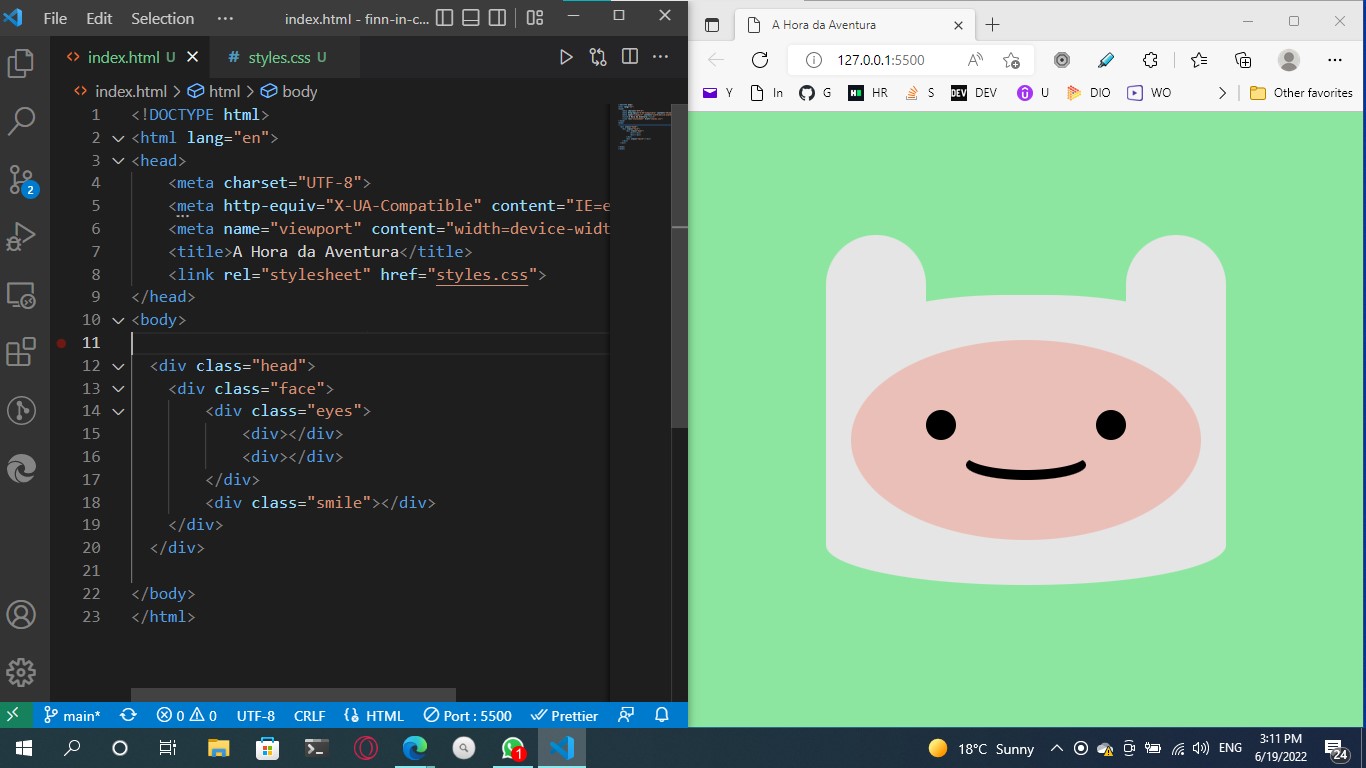
Task: Open feedback icon in status bar
Action: tap(626, 715)
